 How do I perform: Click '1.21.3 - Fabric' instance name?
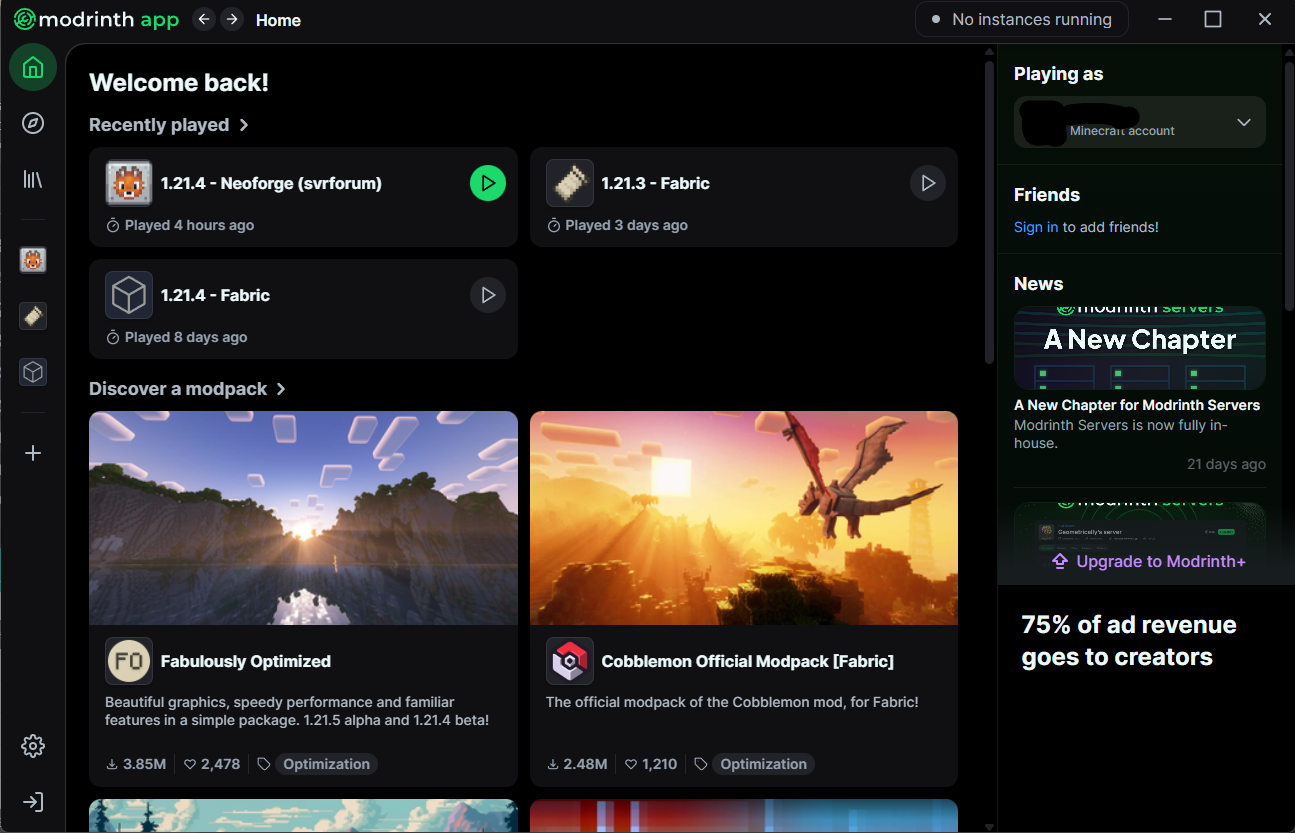[656, 183]
